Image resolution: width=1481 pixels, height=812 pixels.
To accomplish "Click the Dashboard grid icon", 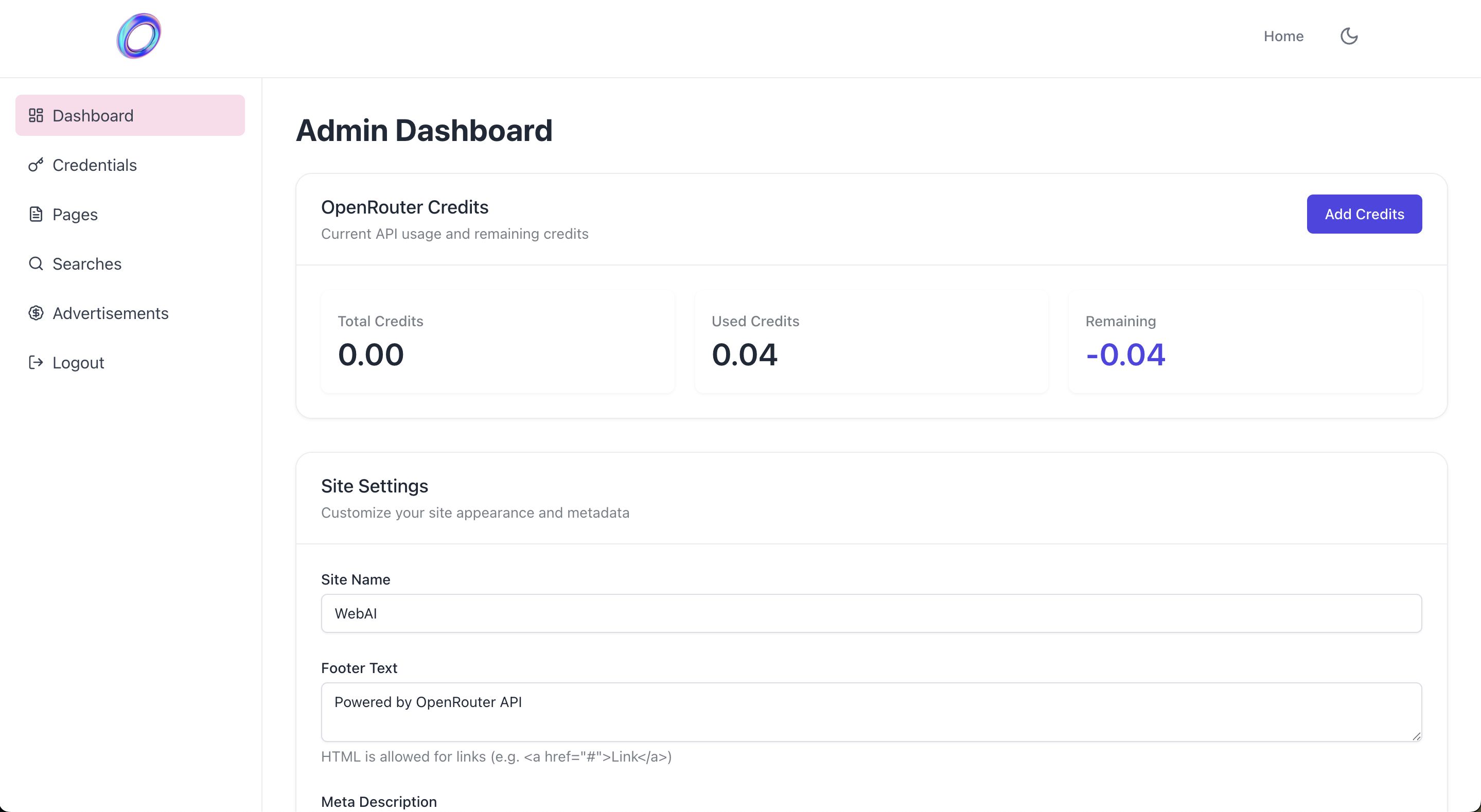I will click(x=36, y=116).
